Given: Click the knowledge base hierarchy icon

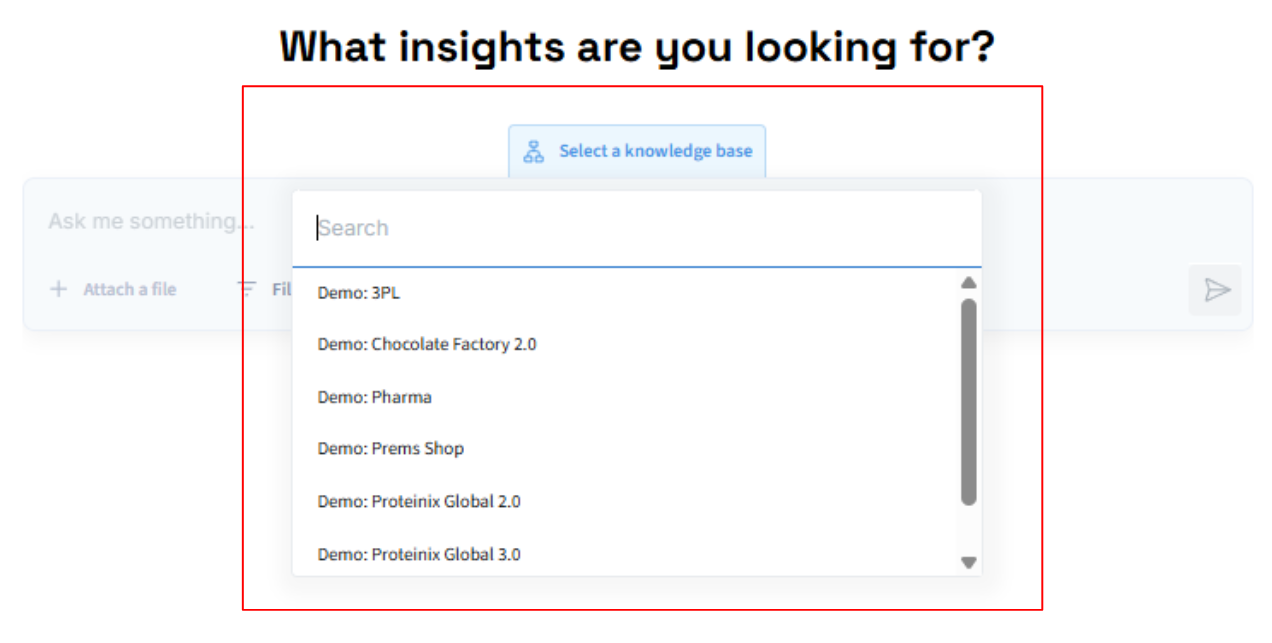Looking at the screenshot, I should coord(534,152).
